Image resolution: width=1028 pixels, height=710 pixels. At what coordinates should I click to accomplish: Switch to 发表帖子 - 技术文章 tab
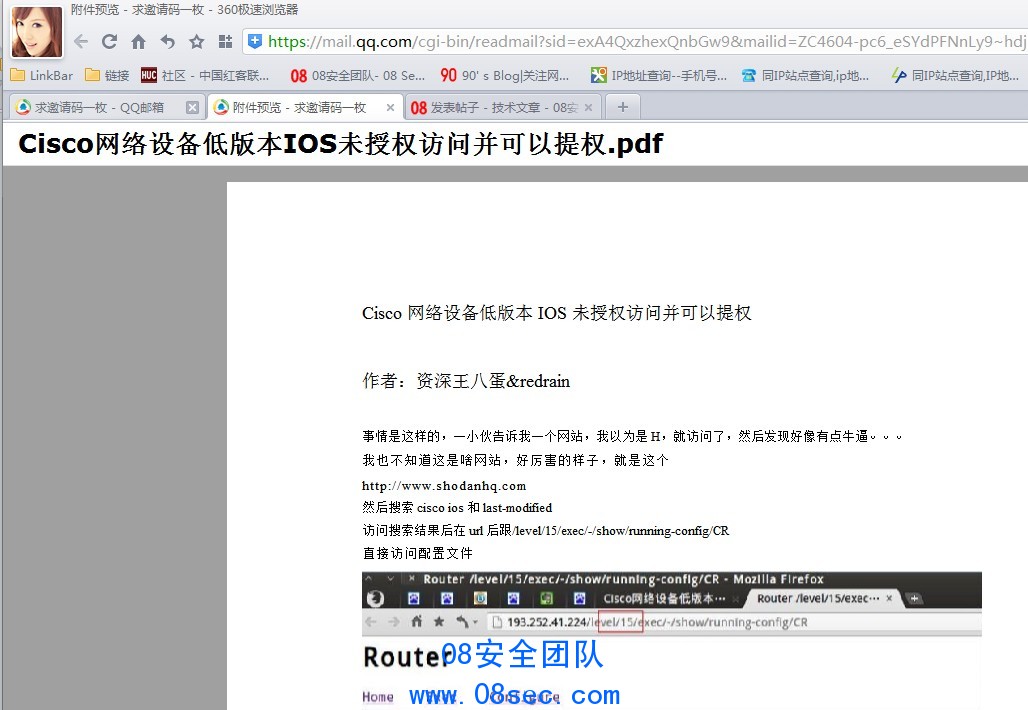coord(494,108)
